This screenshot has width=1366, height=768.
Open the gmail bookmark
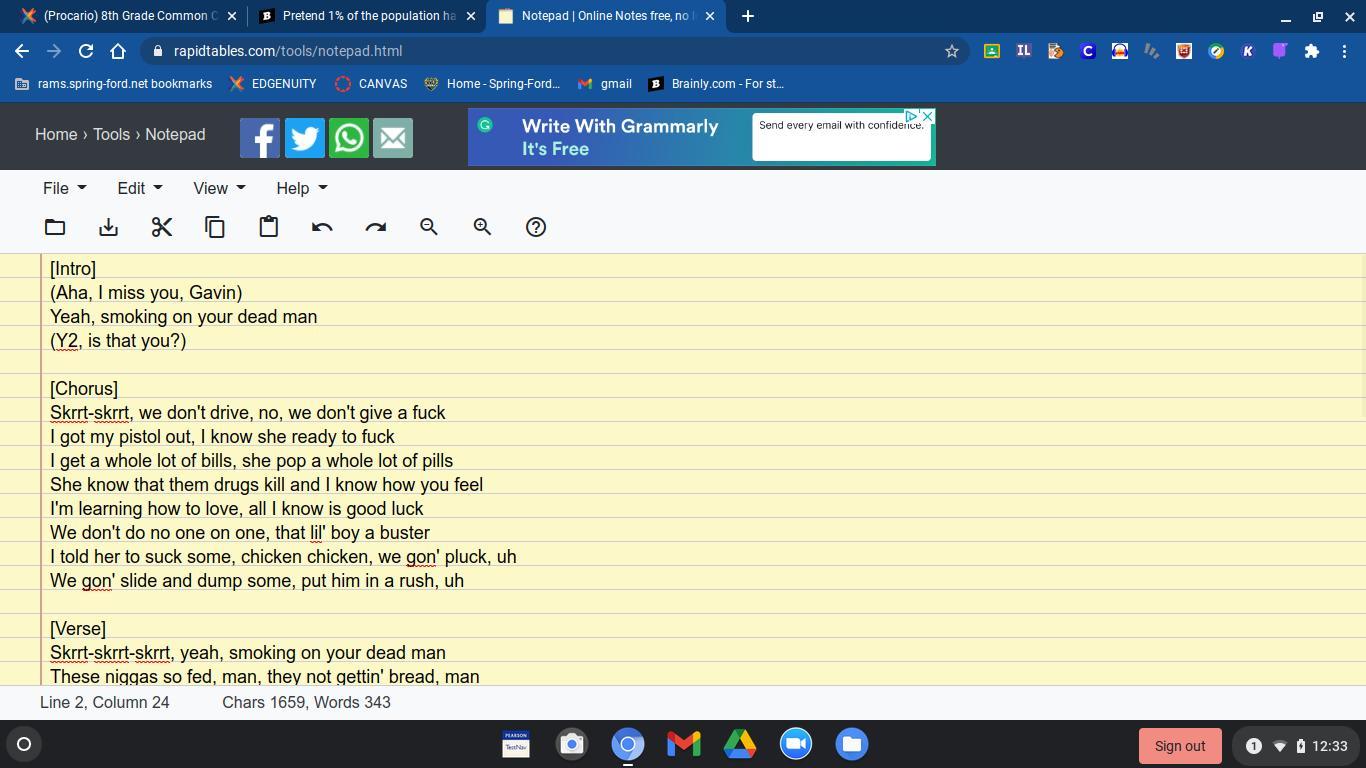(605, 84)
